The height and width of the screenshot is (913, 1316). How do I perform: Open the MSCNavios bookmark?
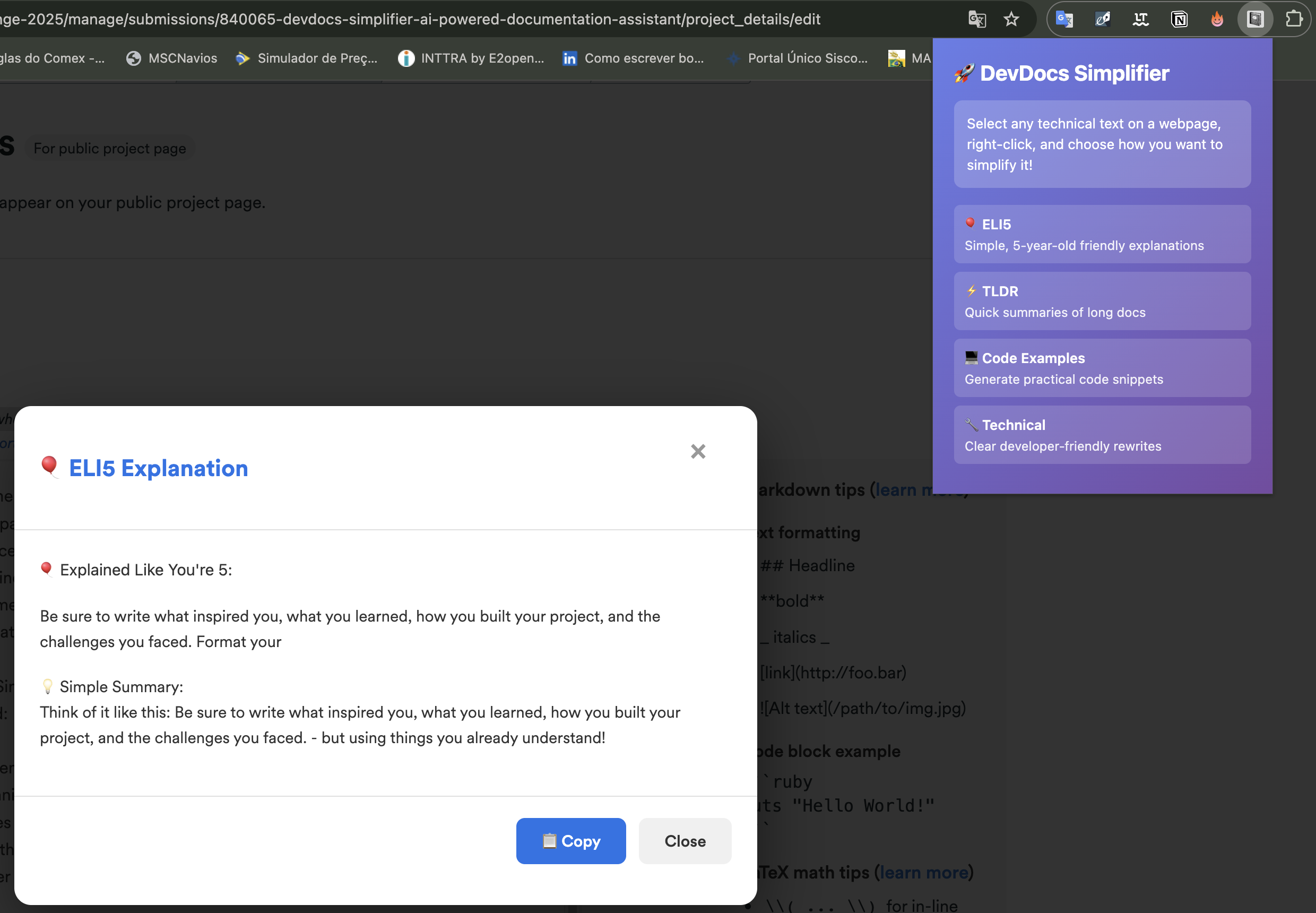point(171,58)
